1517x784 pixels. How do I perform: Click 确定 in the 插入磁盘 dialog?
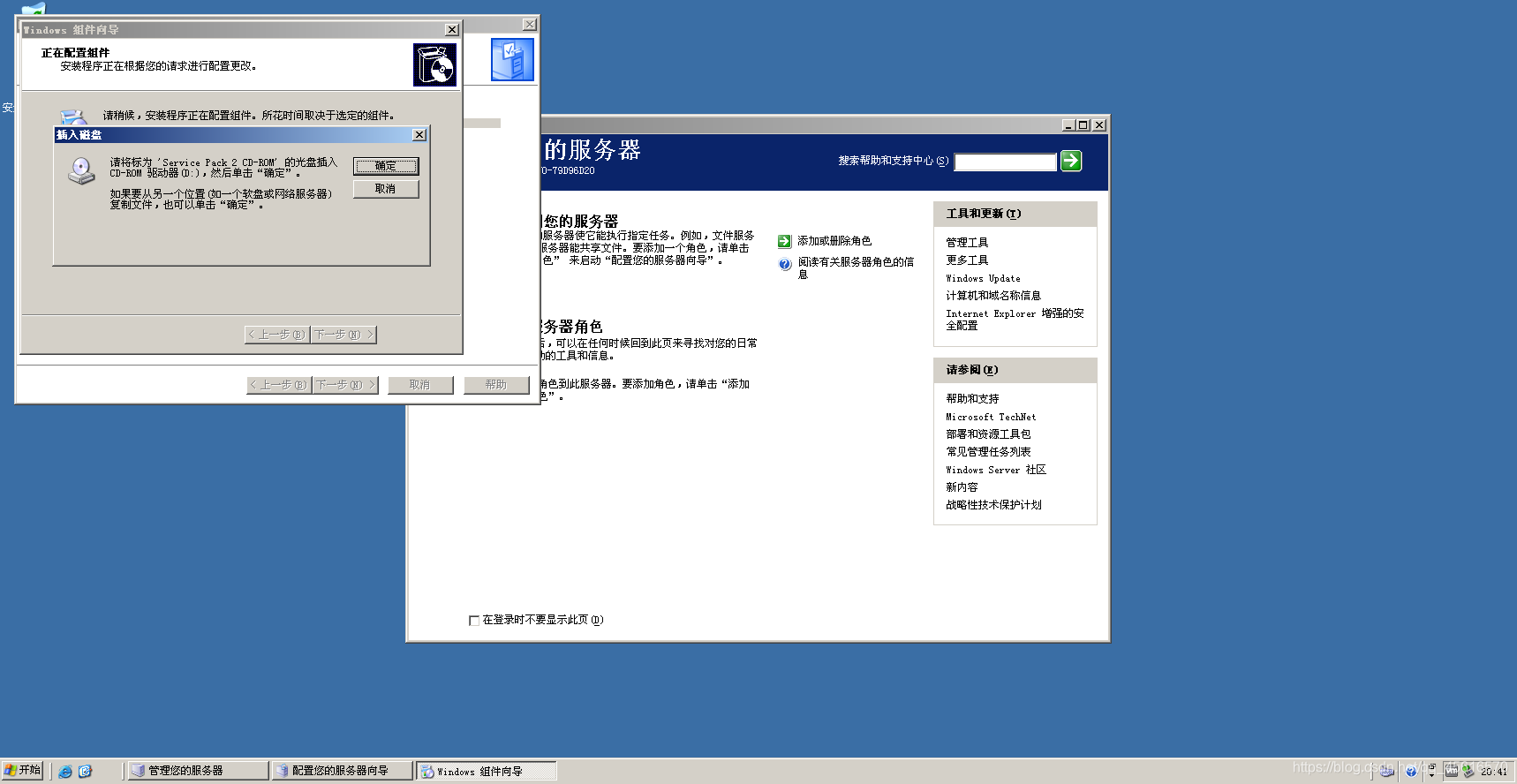pyautogui.click(x=386, y=166)
